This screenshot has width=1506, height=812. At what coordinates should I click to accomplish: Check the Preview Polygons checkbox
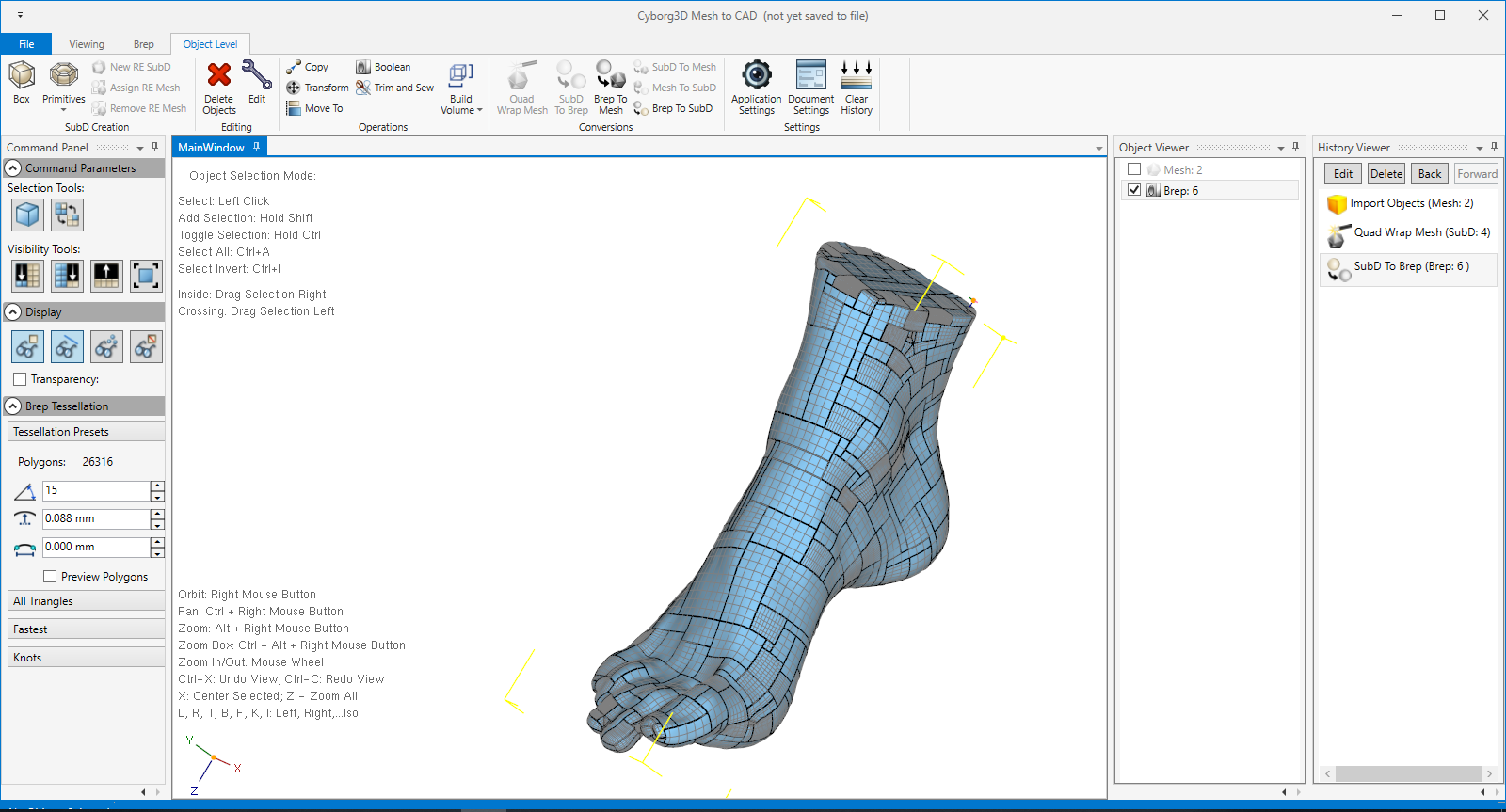click(50, 577)
